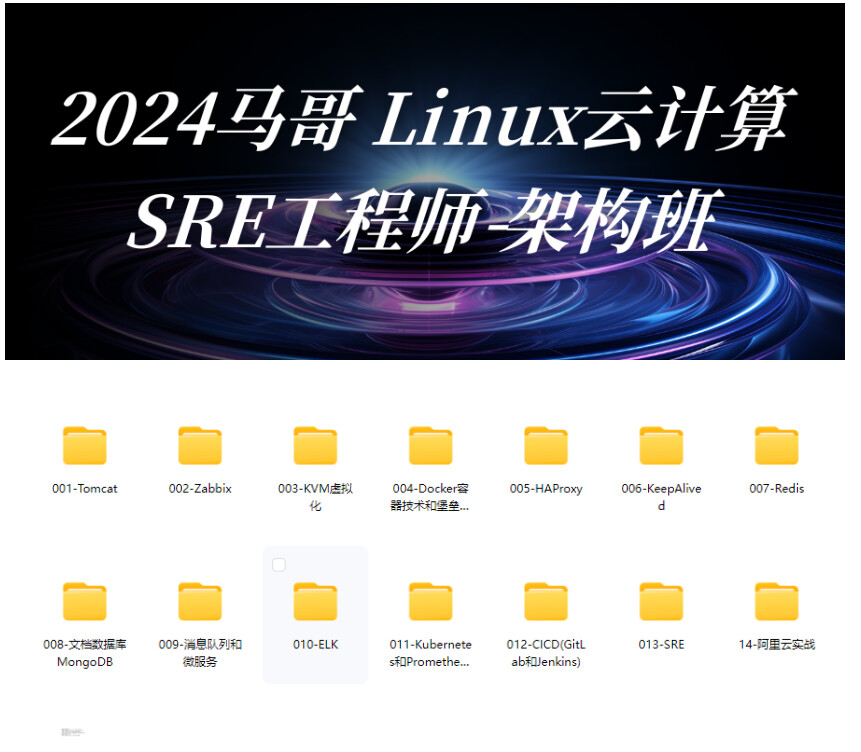The height and width of the screenshot is (752, 861).
Task: Open the 006-KeepAlived folder icon
Action: tap(661, 445)
